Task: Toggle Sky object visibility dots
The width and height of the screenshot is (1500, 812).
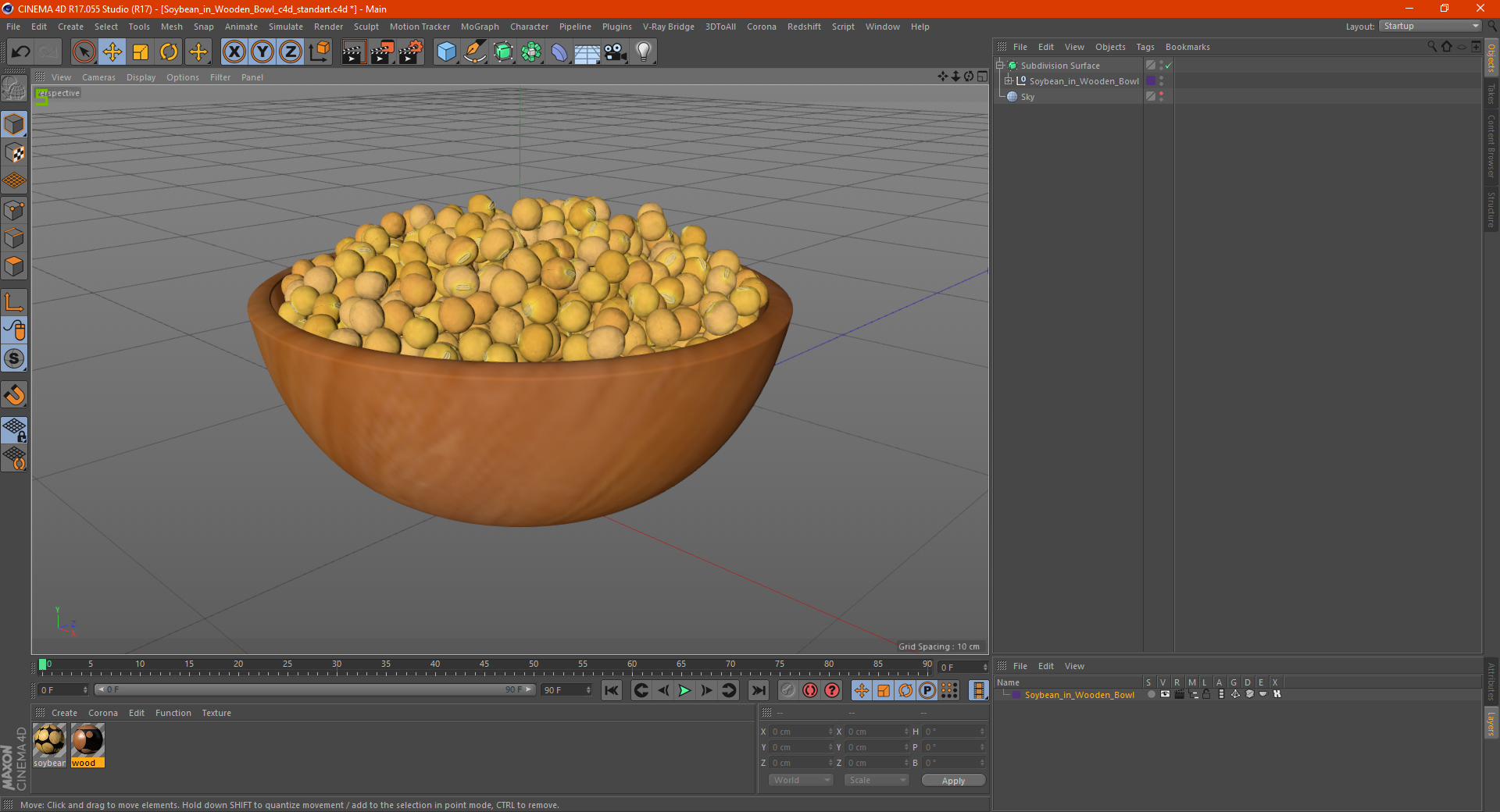Action: coord(1162,97)
